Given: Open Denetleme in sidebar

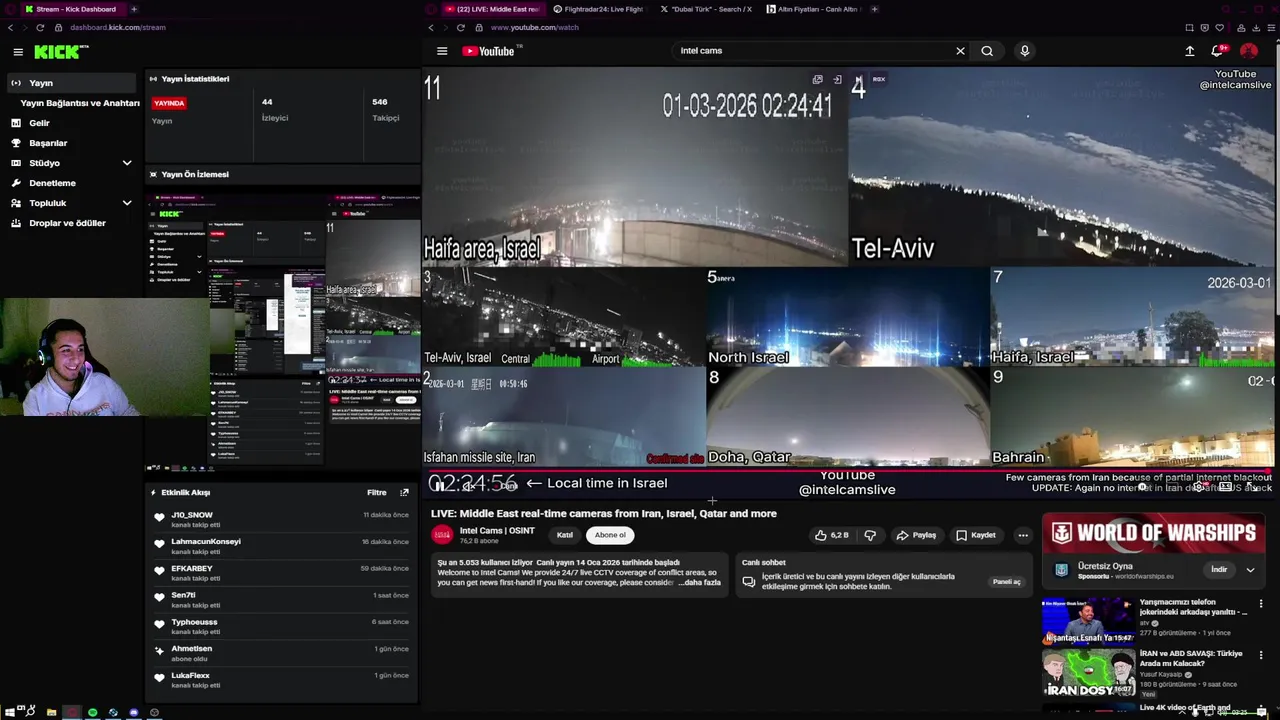Looking at the screenshot, I should [52, 183].
